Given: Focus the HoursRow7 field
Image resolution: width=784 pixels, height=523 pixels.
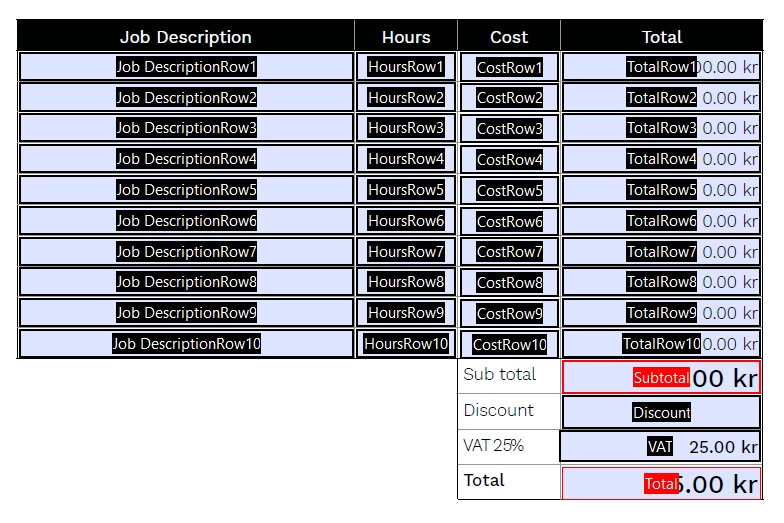Looking at the screenshot, I should 406,252.
